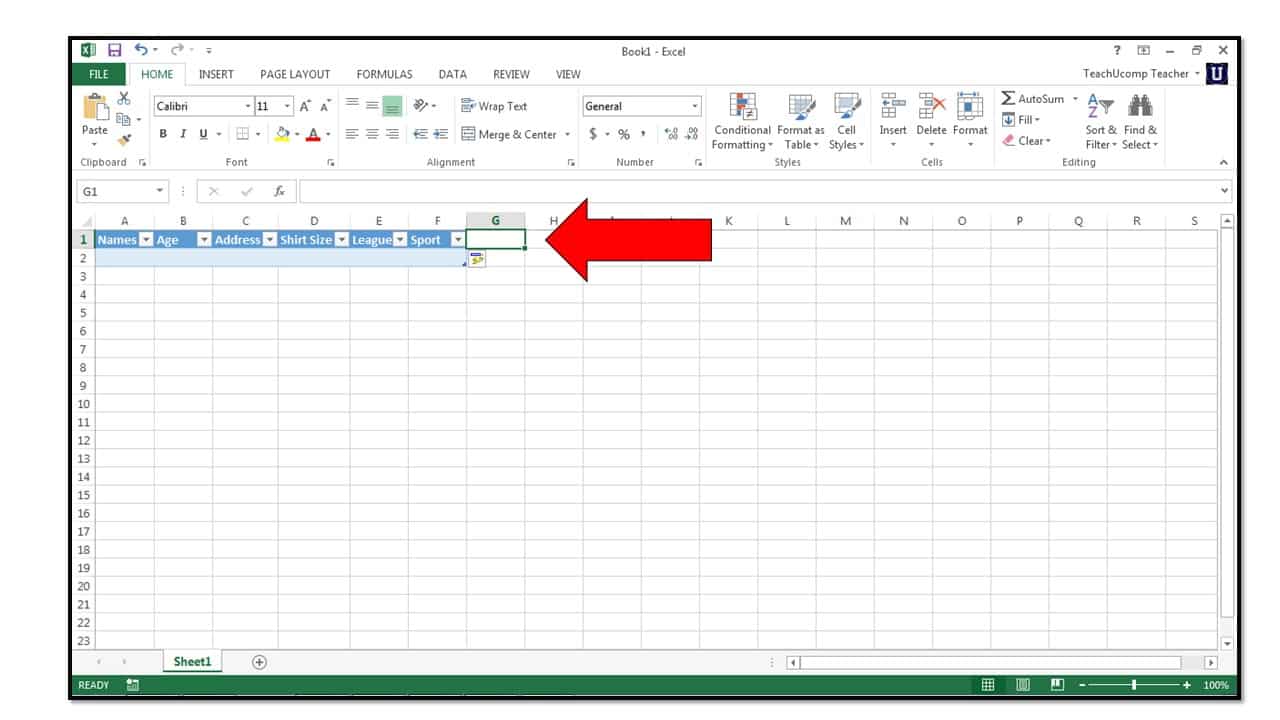
Task: Click the Merge & Center icon
Action: pos(468,134)
